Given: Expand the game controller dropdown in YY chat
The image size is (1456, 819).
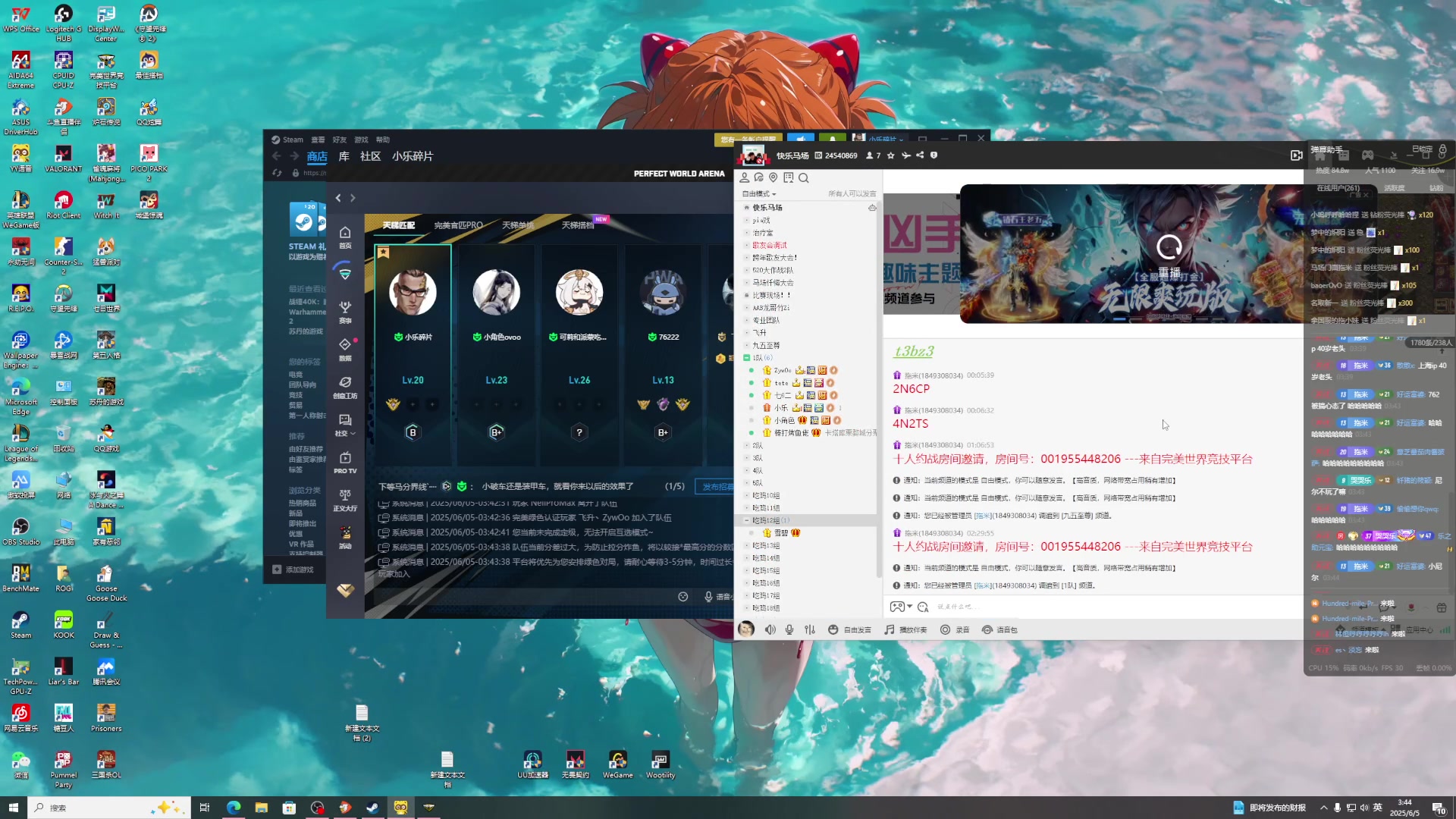Looking at the screenshot, I should coord(909,607).
